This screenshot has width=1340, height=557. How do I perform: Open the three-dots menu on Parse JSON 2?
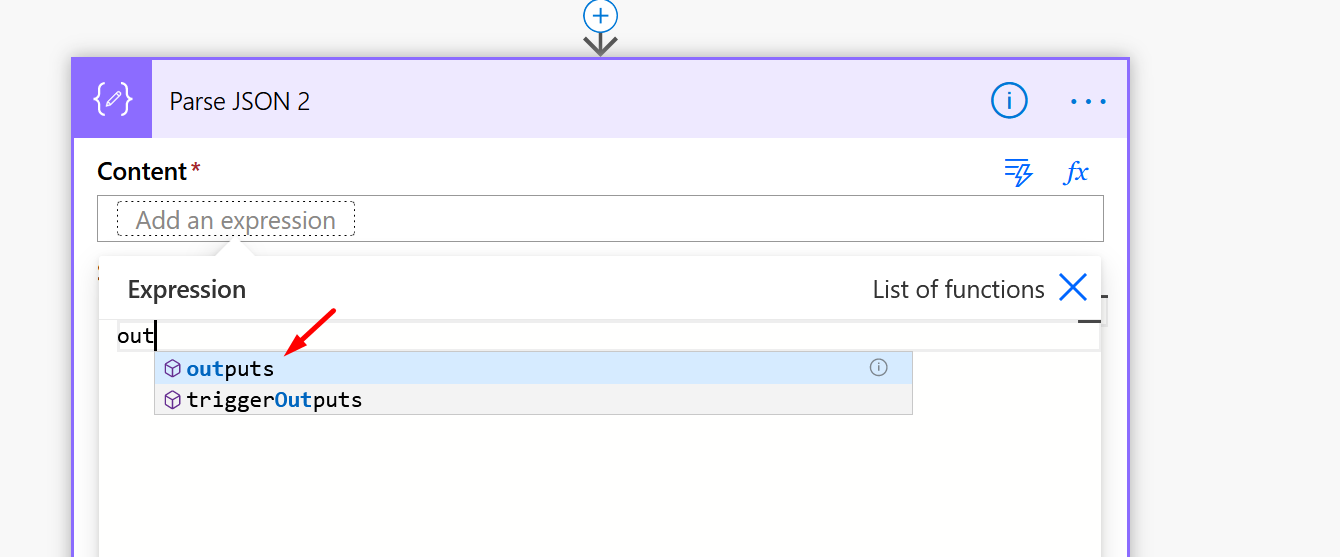1088,101
